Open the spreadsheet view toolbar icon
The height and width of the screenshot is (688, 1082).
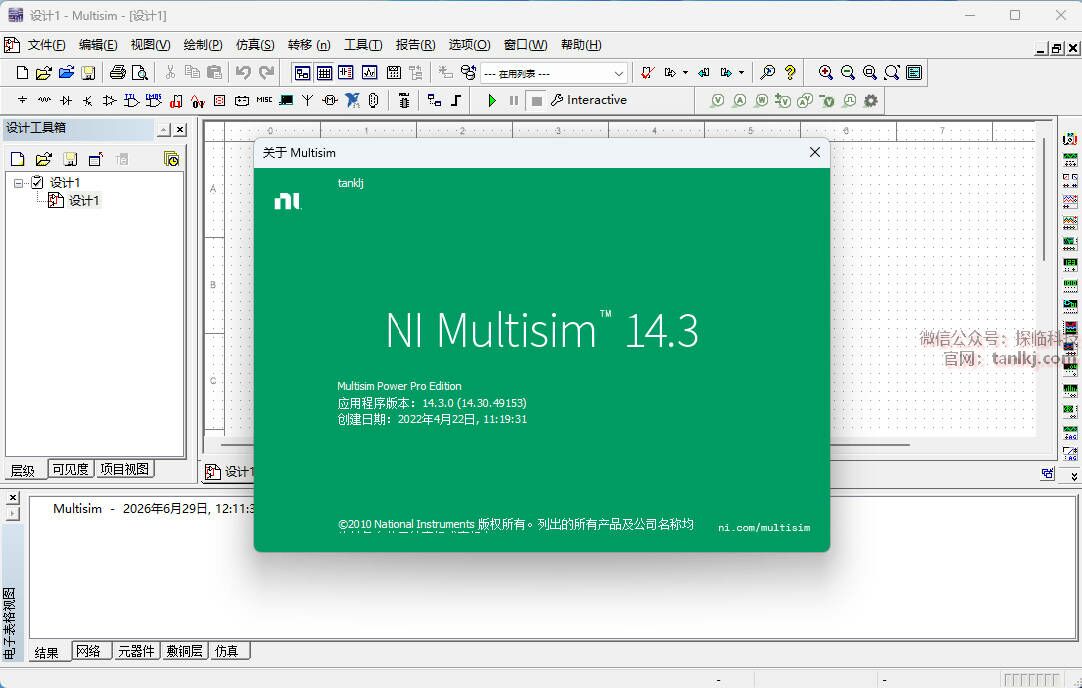[x=324, y=72]
